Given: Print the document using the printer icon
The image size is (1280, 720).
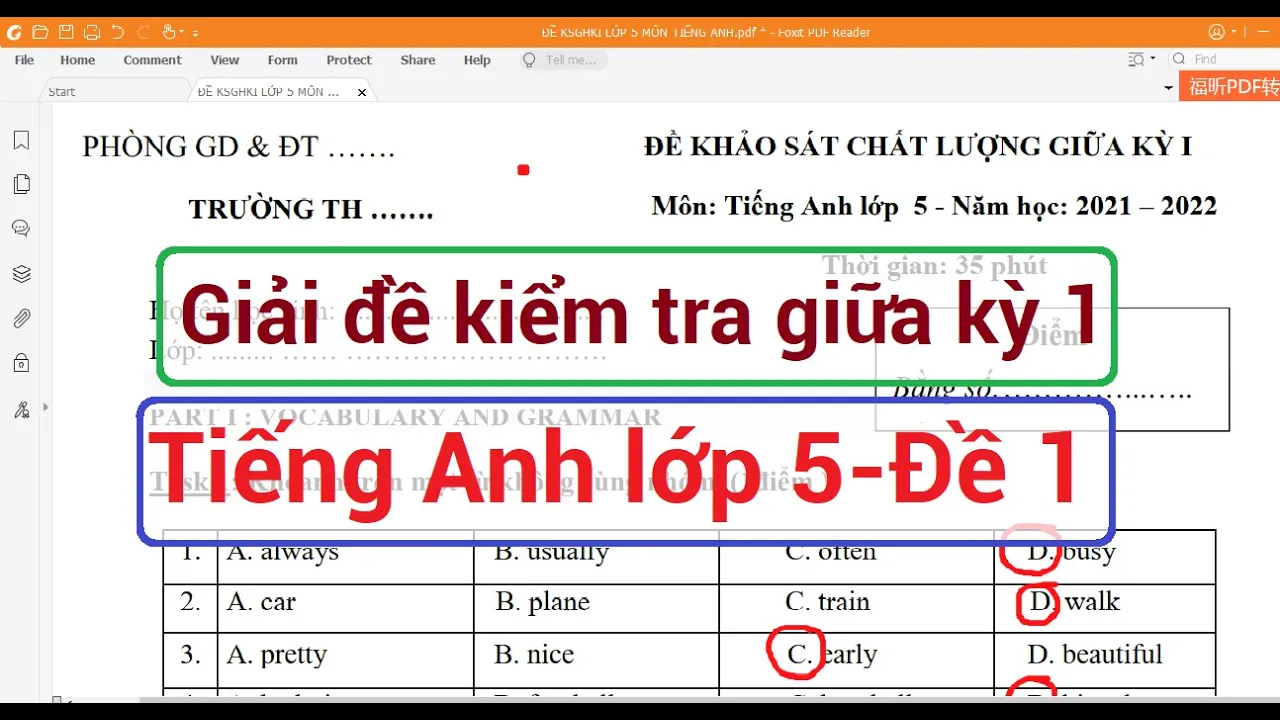Looking at the screenshot, I should tap(92, 32).
